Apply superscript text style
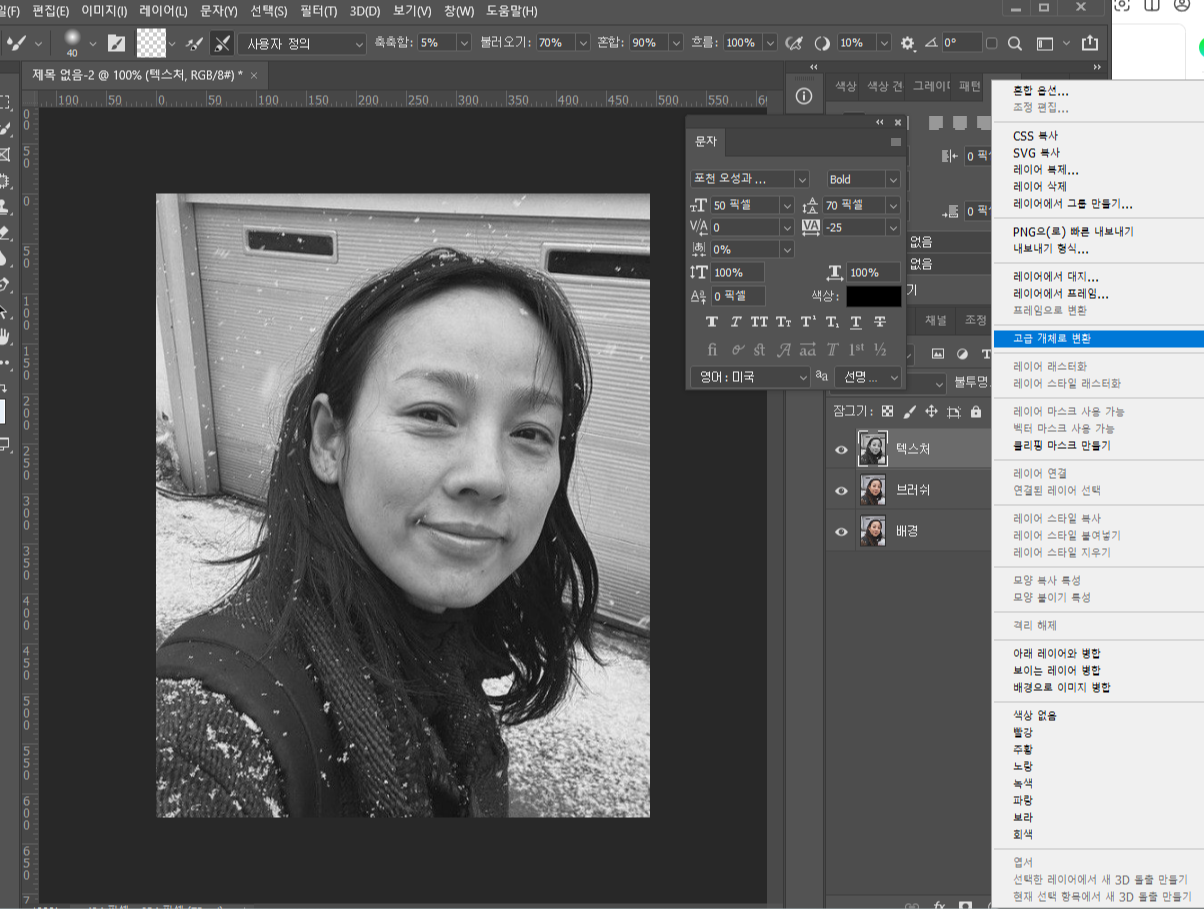 coord(808,322)
